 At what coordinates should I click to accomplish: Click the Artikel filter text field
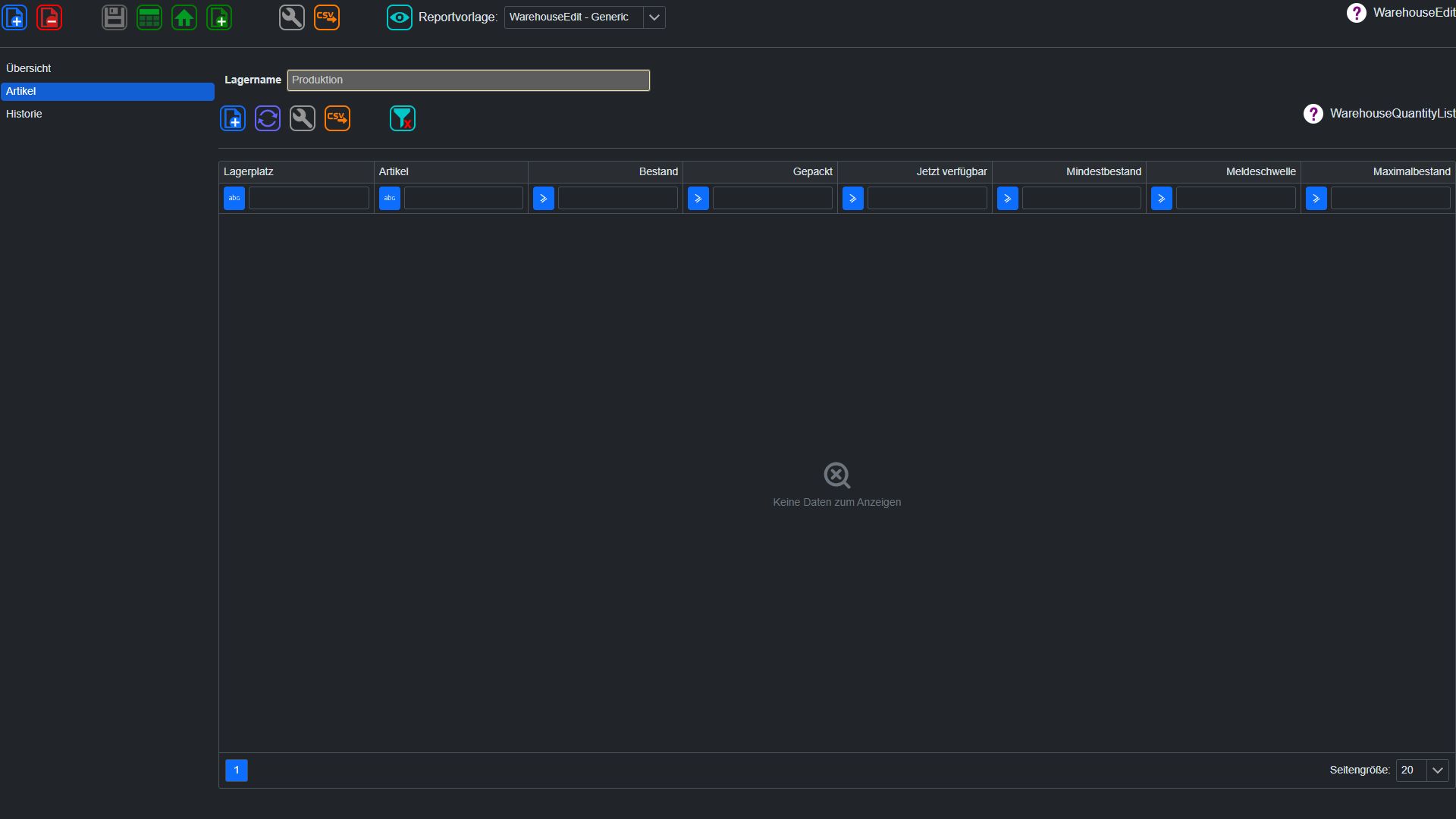[x=463, y=198]
